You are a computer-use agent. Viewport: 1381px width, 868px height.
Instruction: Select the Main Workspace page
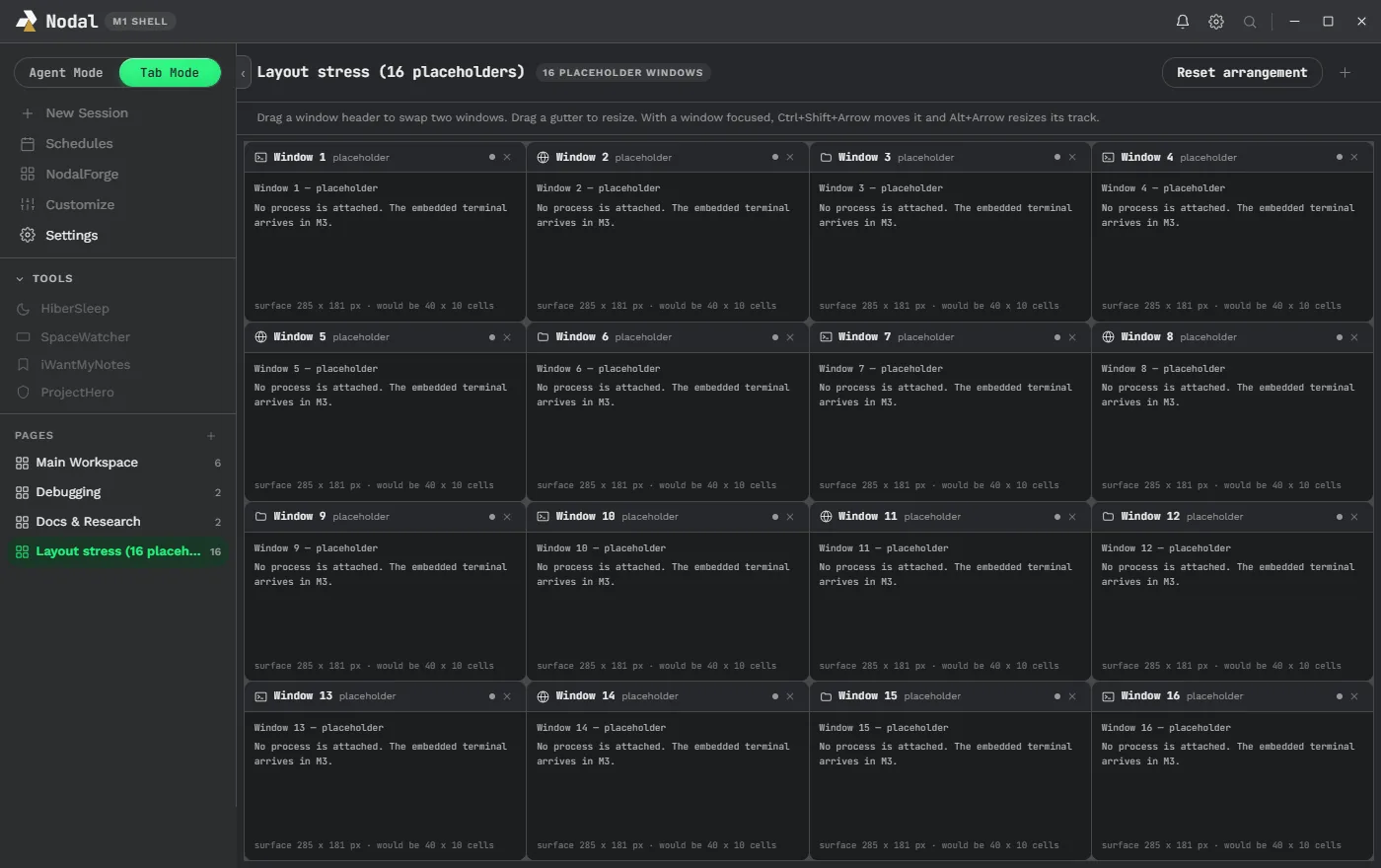118,463
